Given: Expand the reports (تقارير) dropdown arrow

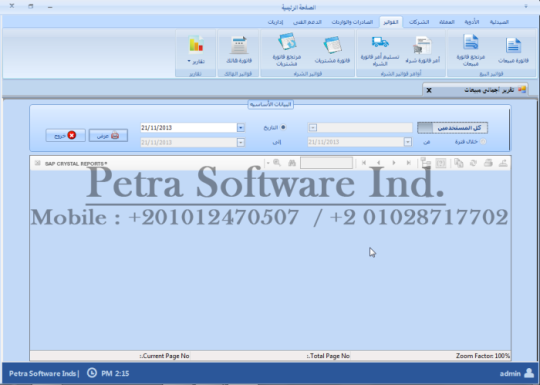Looking at the screenshot, I should tap(189, 61).
